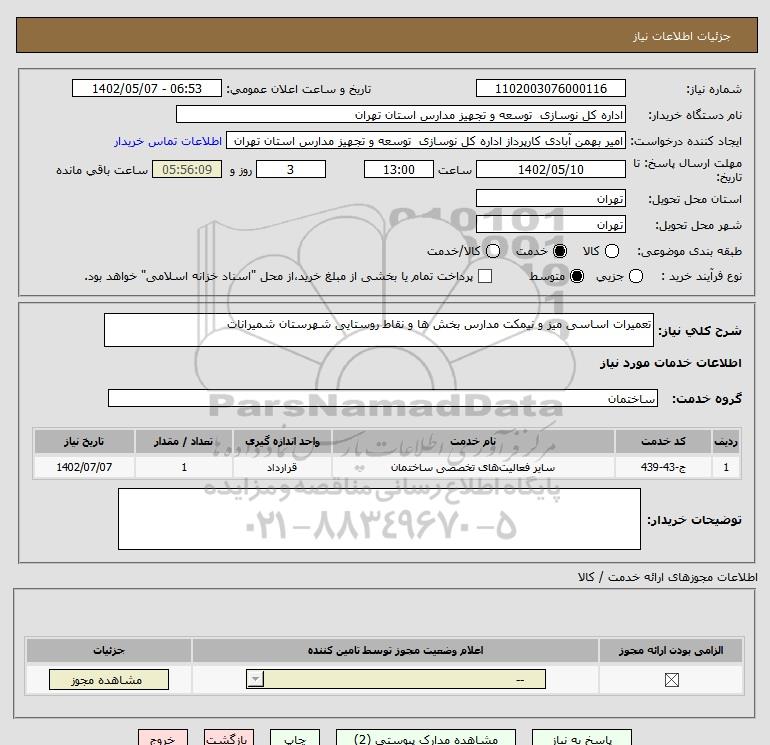Click the general need description text box
The image size is (770, 745).
tap(379, 330)
